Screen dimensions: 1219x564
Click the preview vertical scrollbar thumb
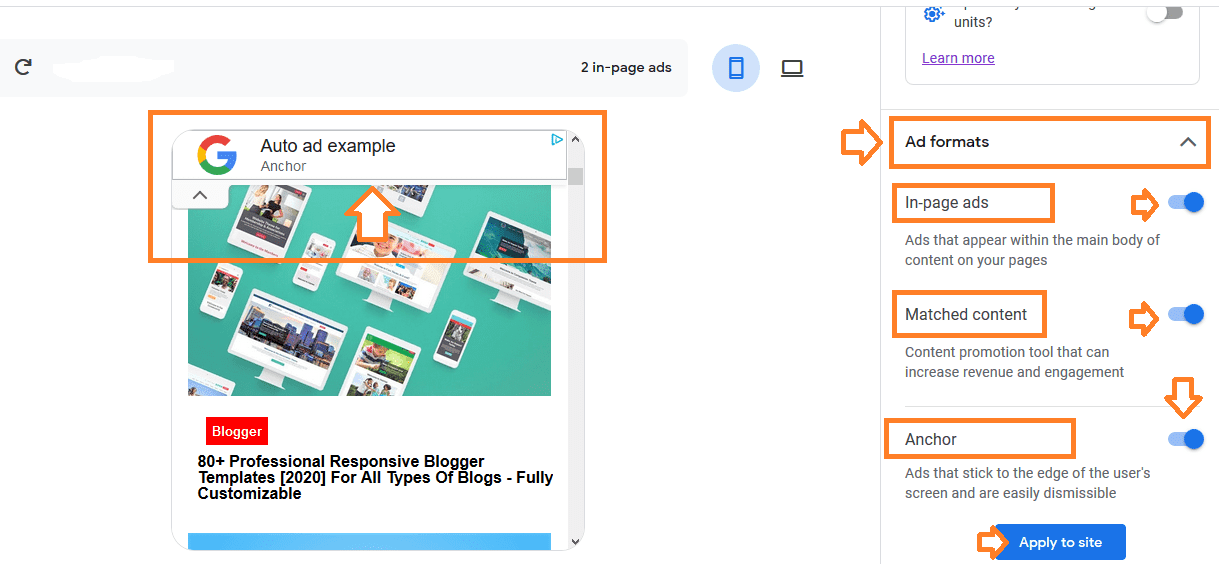575,177
